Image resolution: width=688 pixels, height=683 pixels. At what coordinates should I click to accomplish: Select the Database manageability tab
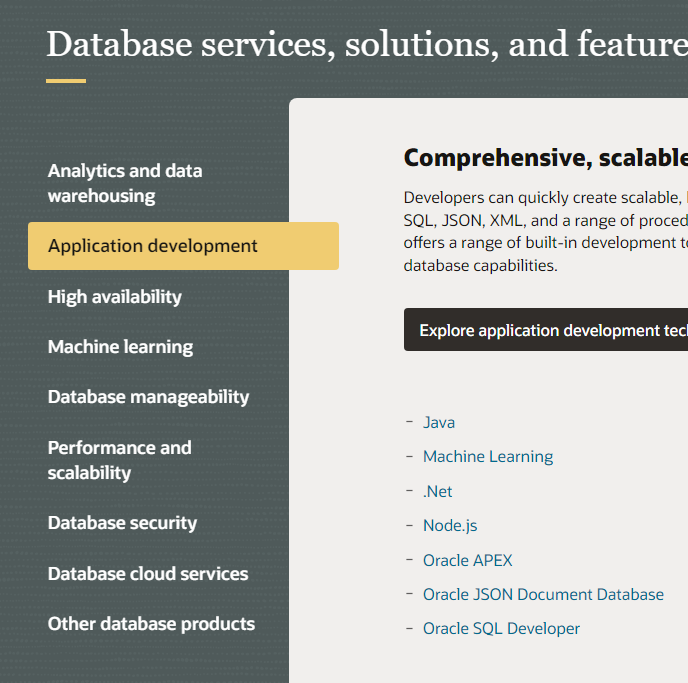pyautogui.click(x=148, y=397)
